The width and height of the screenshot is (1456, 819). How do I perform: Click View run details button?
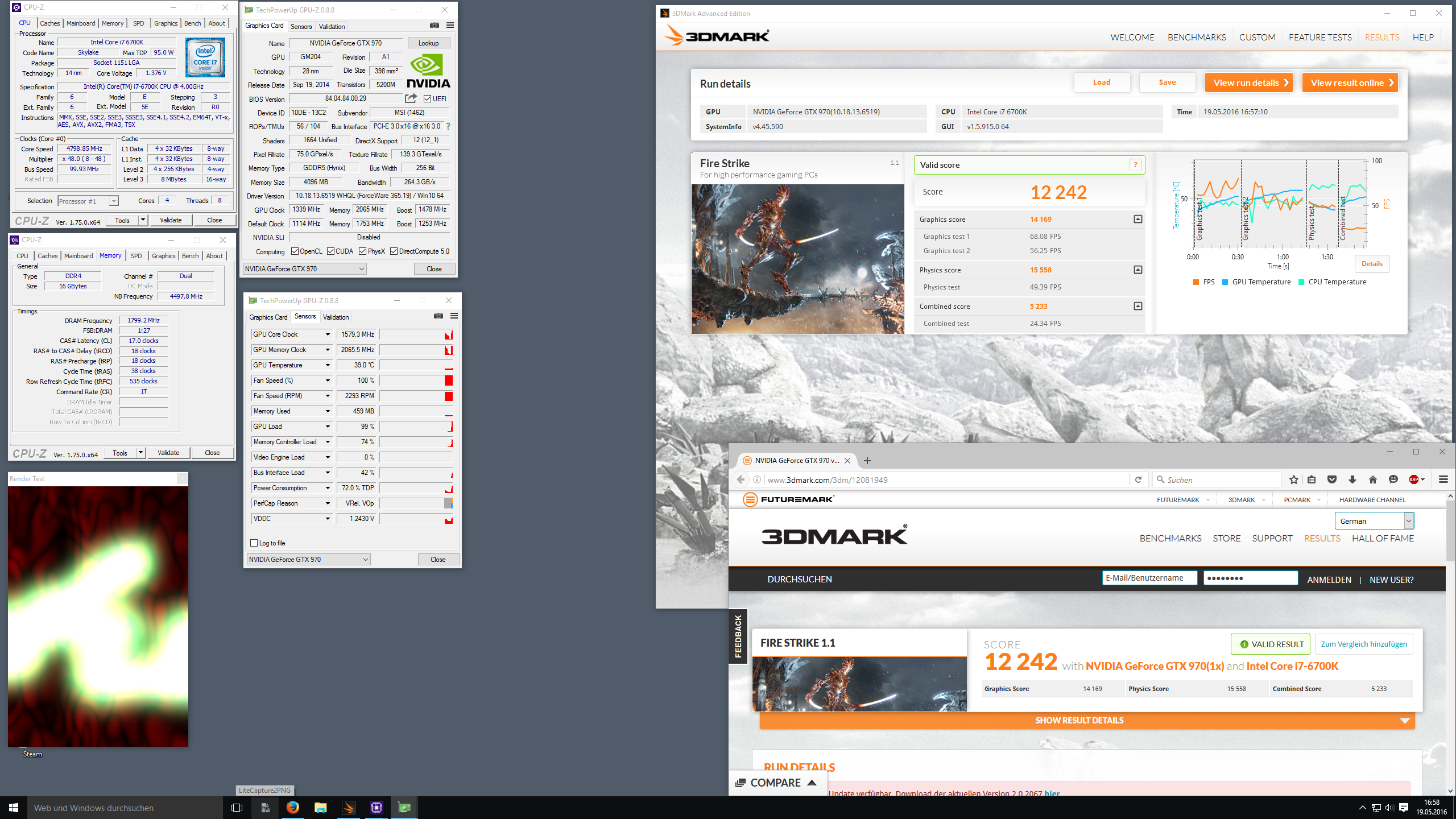pyautogui.click(x=1249, y=82)
